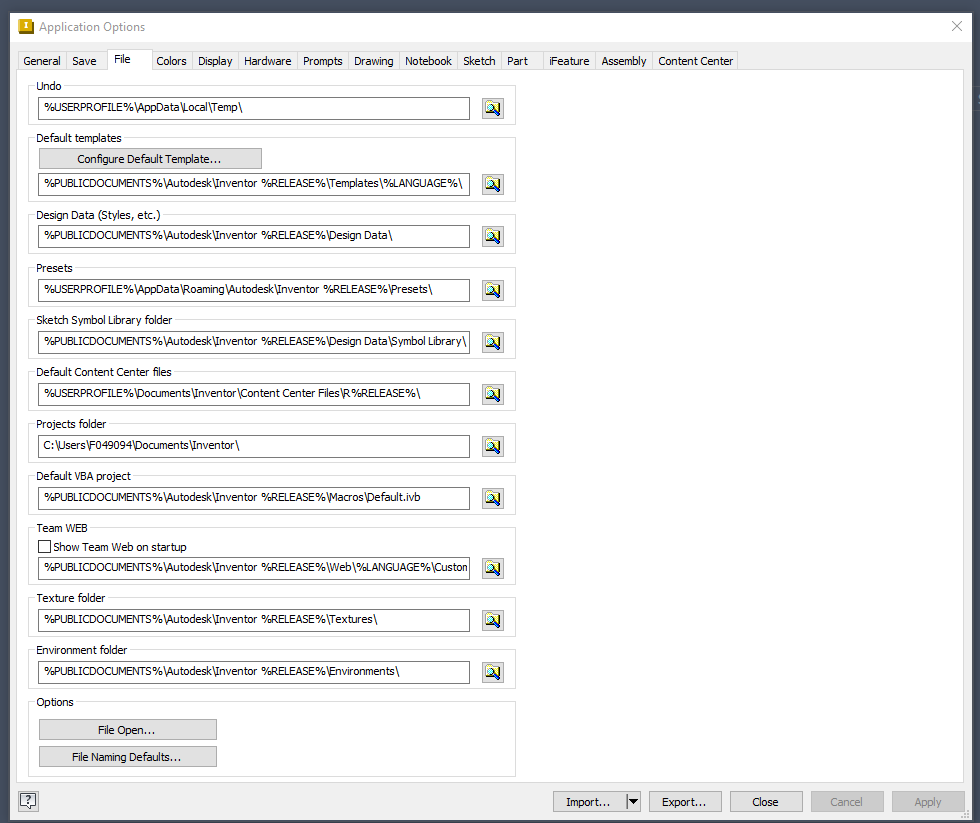Open help with the question mark icon

(x=27, y=801)
